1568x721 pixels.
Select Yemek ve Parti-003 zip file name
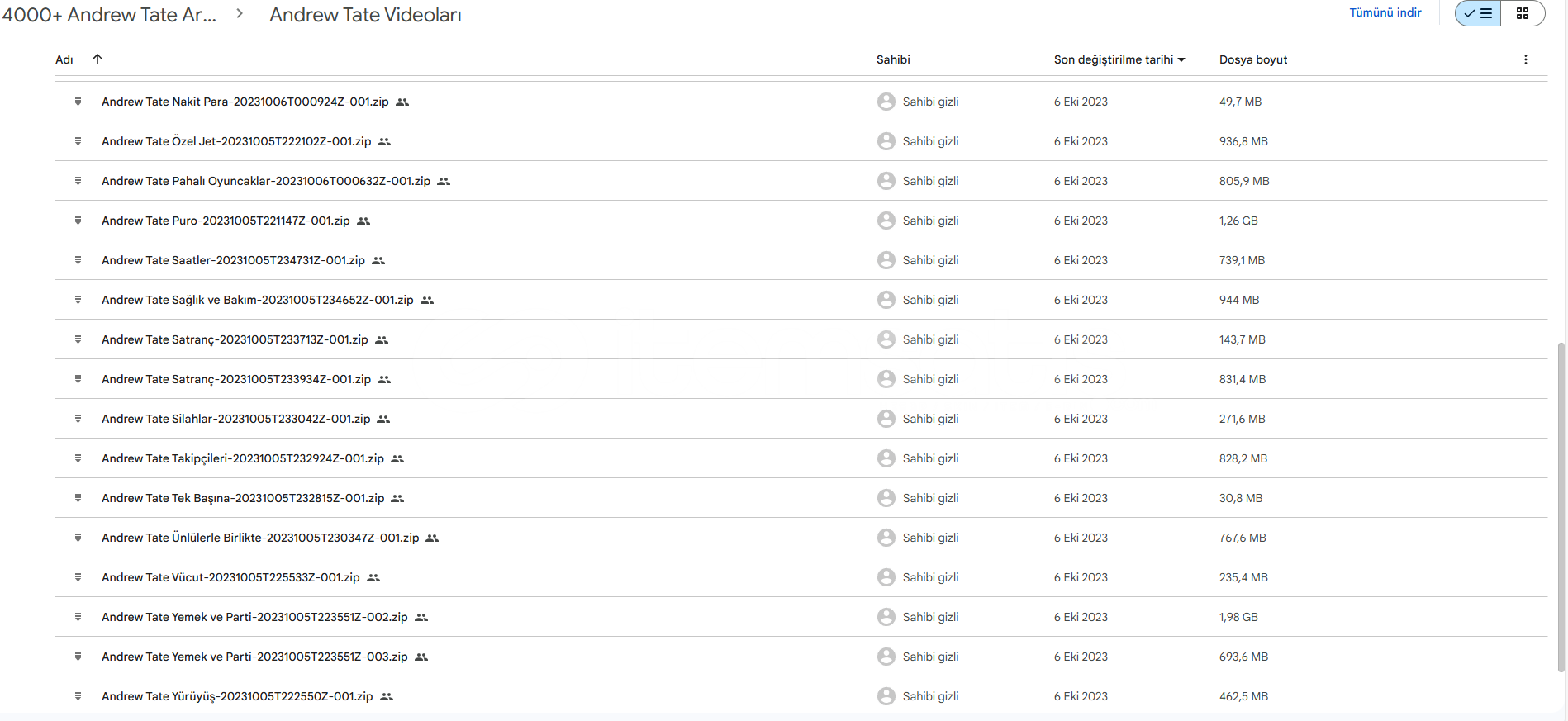(254, 657)
